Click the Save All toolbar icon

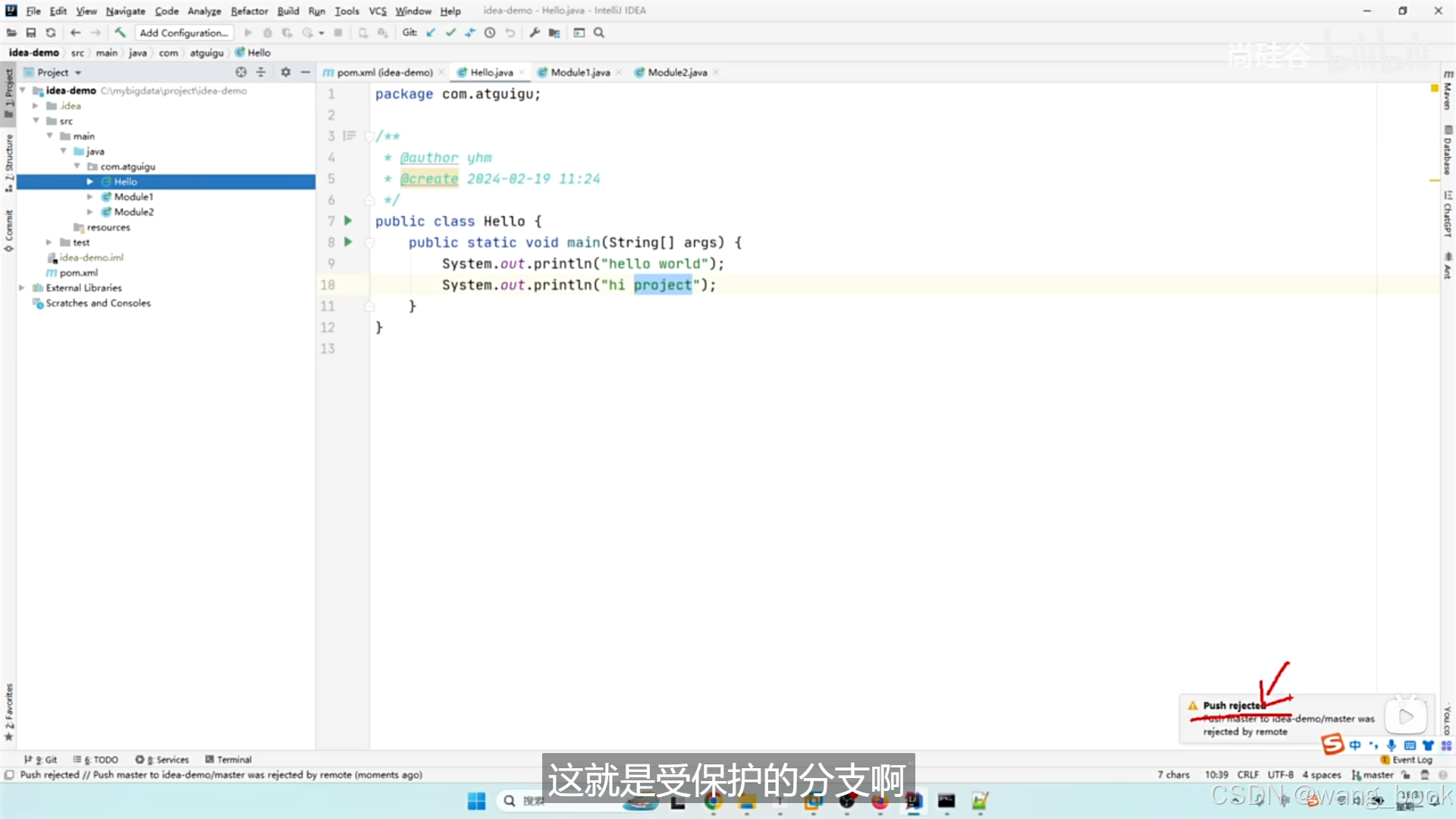point(31,33)
